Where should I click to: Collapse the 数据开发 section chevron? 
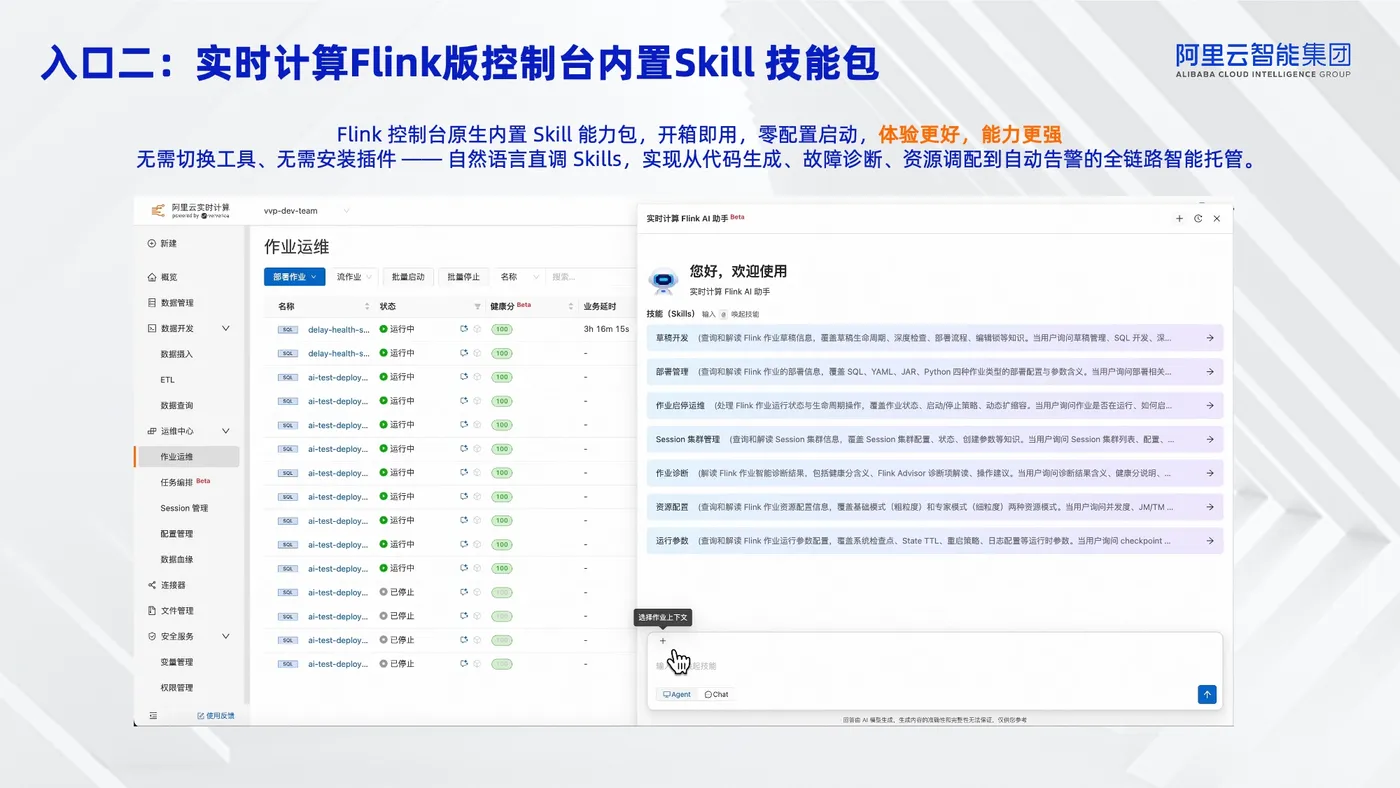[x=226, y=328]
